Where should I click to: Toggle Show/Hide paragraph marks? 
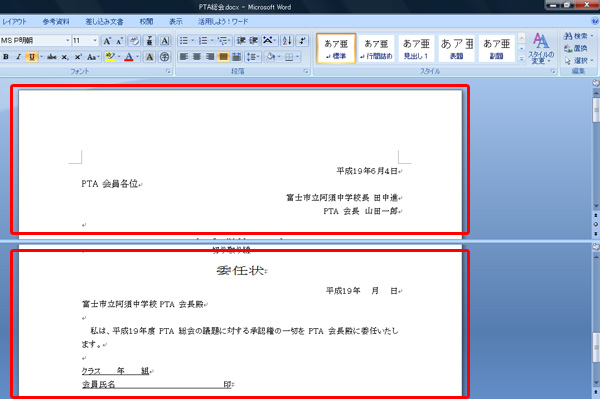pyautogui.click(x=302, y=41)
